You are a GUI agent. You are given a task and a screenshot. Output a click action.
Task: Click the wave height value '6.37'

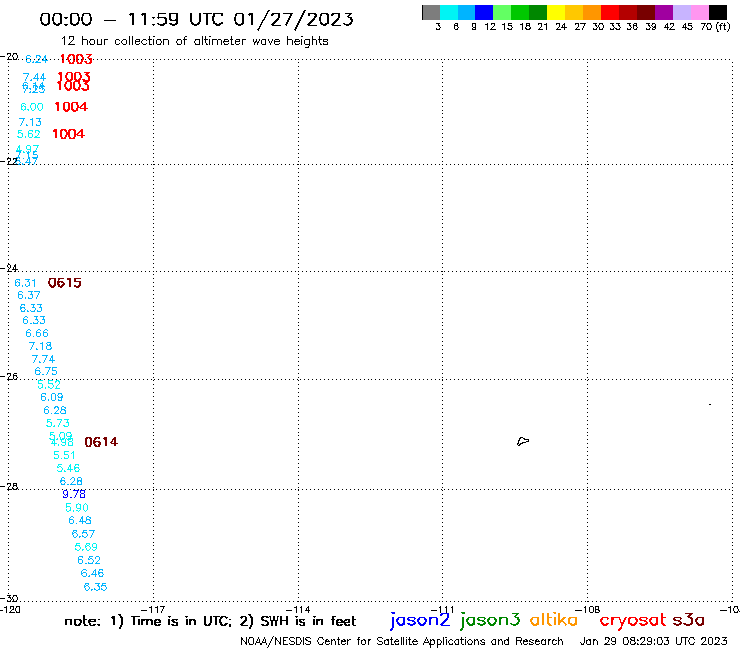coord(29,295)
